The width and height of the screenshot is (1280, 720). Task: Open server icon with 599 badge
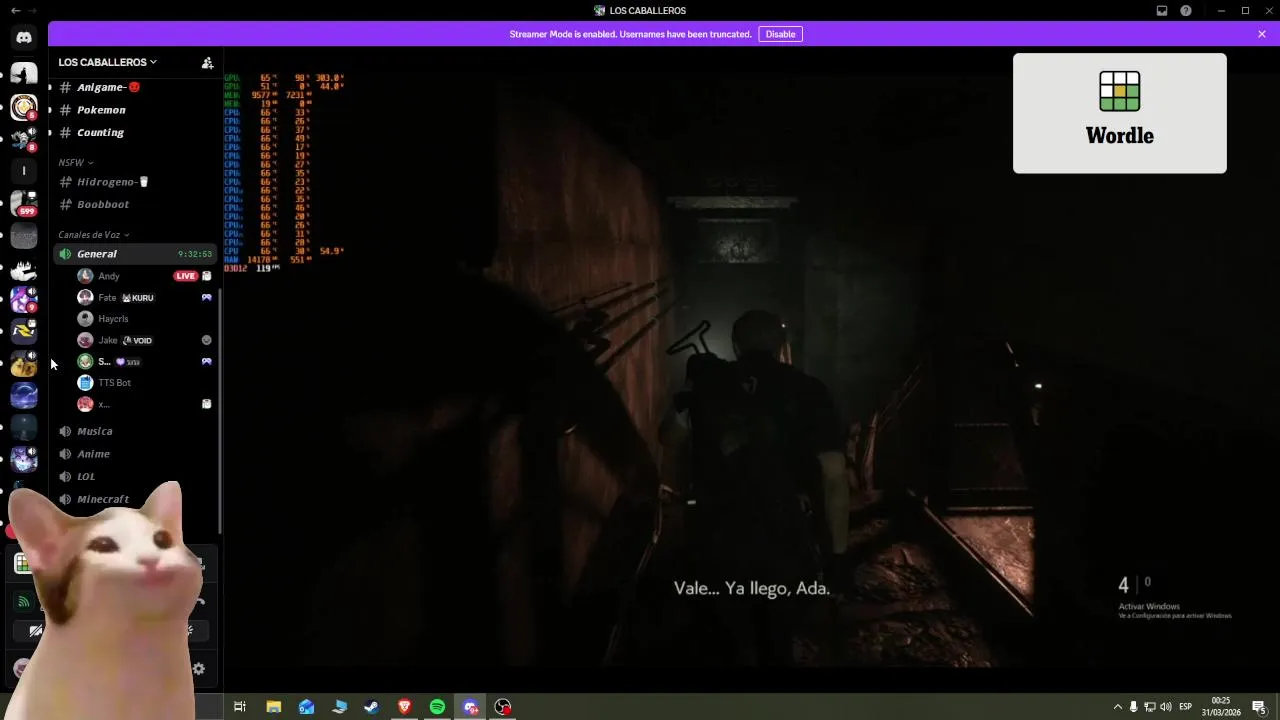click(24, 203)
